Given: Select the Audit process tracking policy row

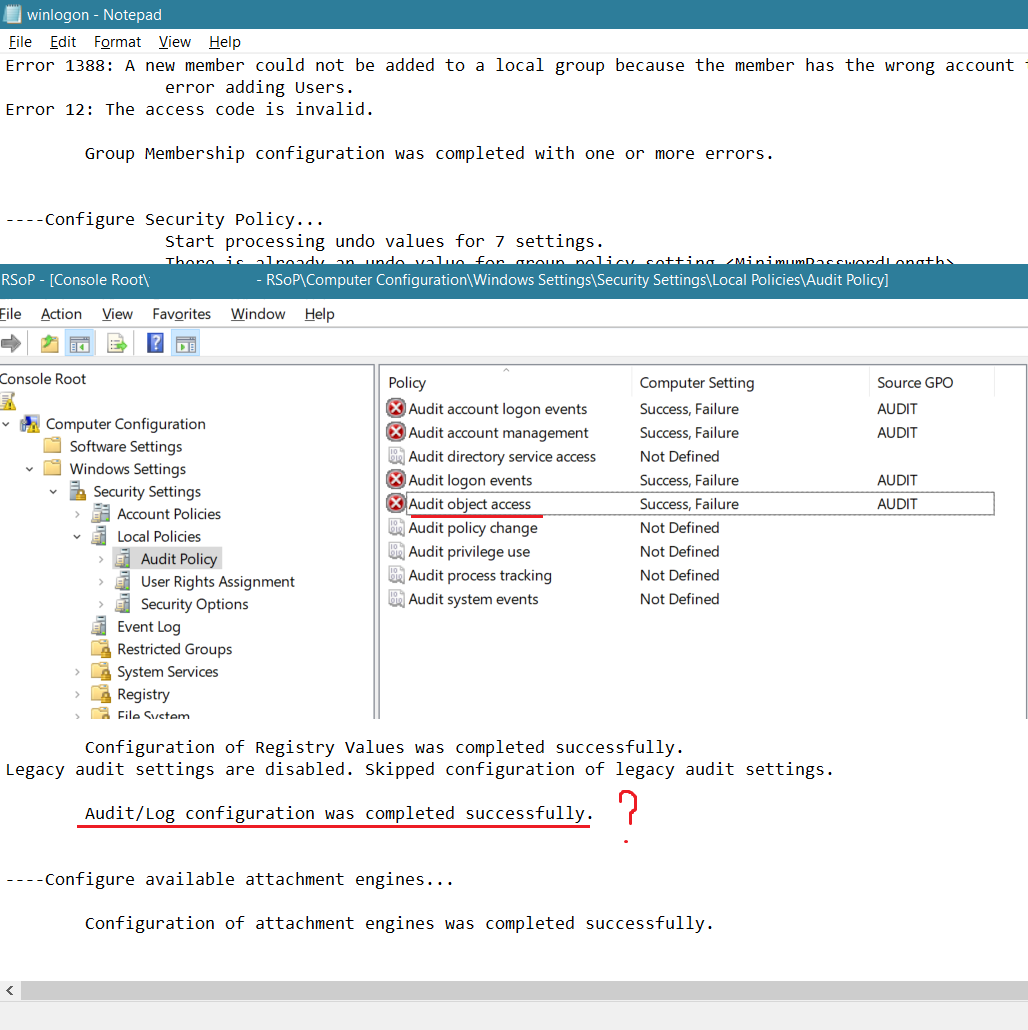Looking at the screenshot, I should tap(690, 575).
